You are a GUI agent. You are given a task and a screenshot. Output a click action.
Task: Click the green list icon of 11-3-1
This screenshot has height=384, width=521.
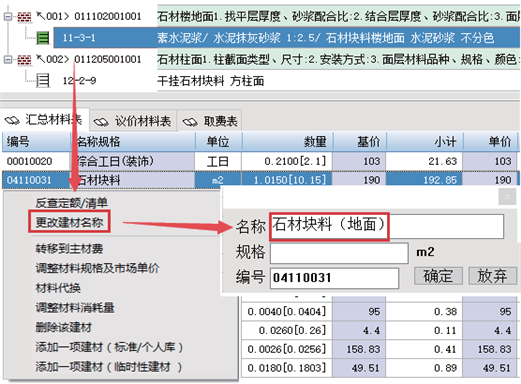(x=43, y=38)
